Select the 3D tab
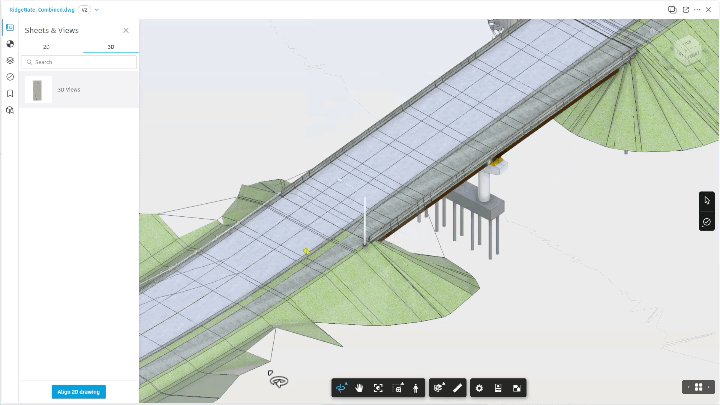 [x=111, y=47]
